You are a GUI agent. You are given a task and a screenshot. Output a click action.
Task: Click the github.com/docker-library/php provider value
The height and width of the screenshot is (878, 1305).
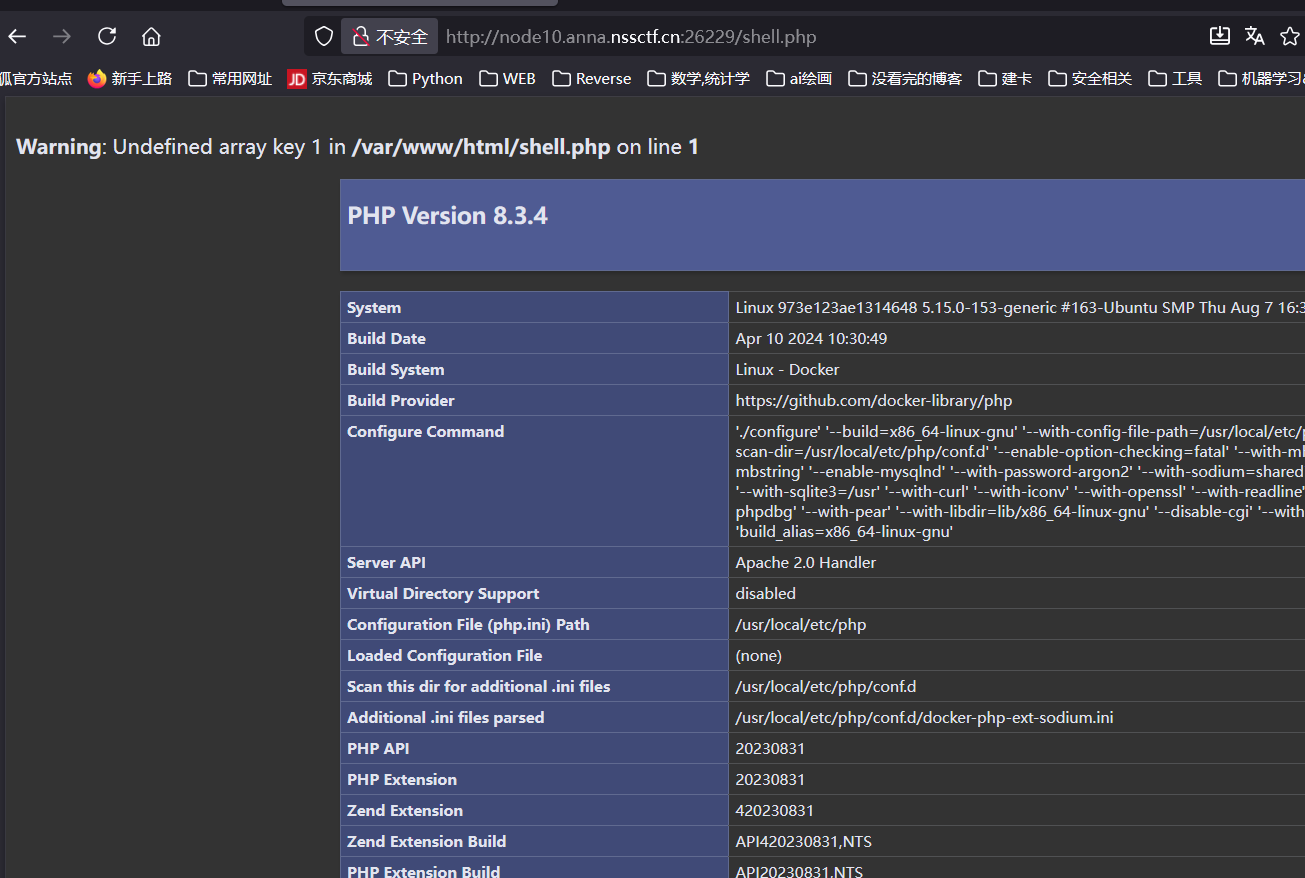point(873,401)
